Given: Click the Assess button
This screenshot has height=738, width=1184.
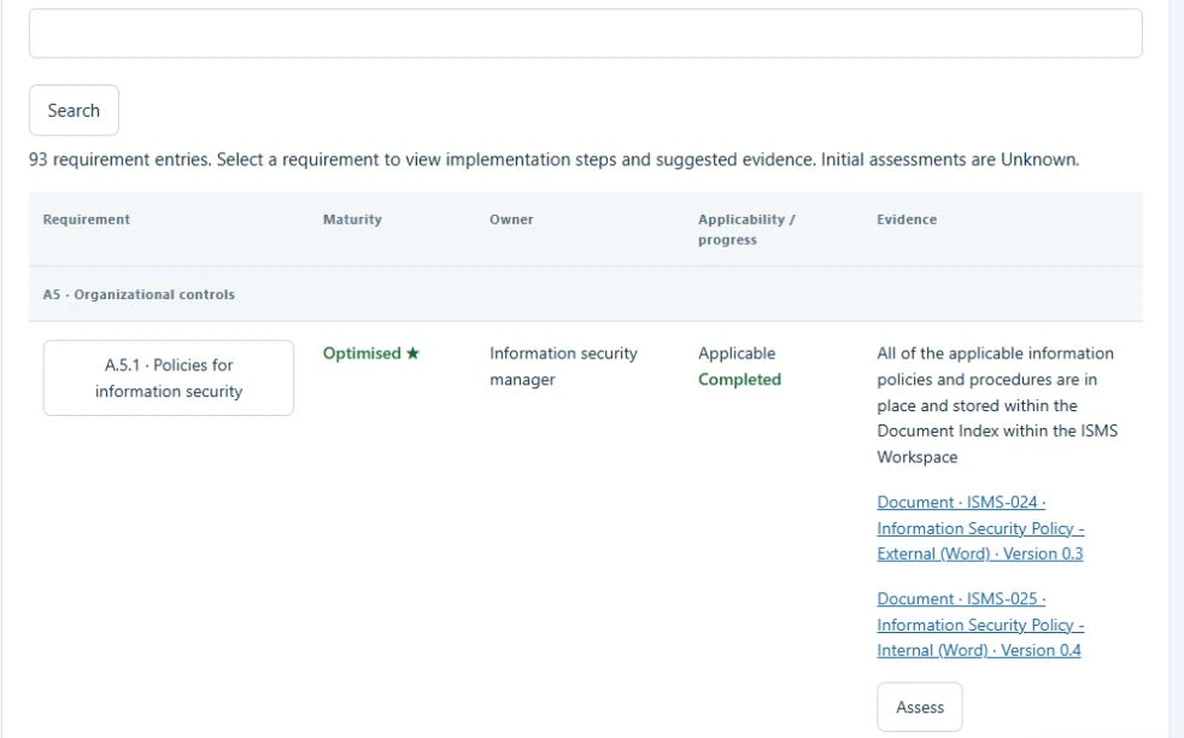Looking at the screenshot, I should tap(920, 707).
